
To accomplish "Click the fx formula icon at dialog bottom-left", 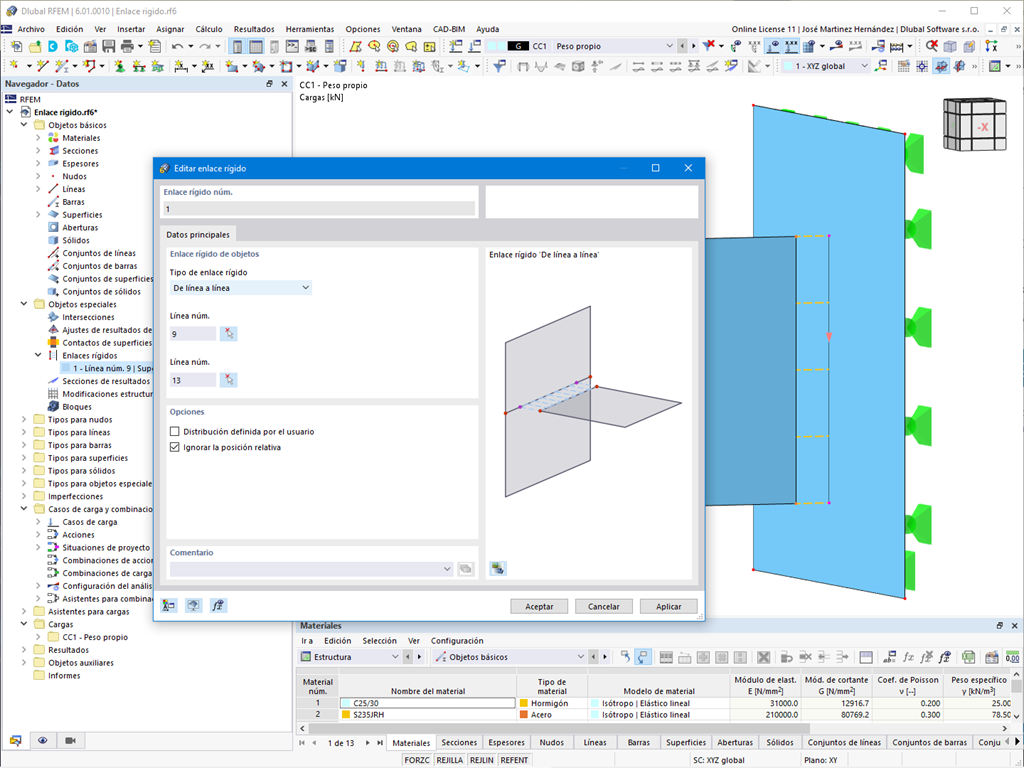I will click(x=217, y=605).
